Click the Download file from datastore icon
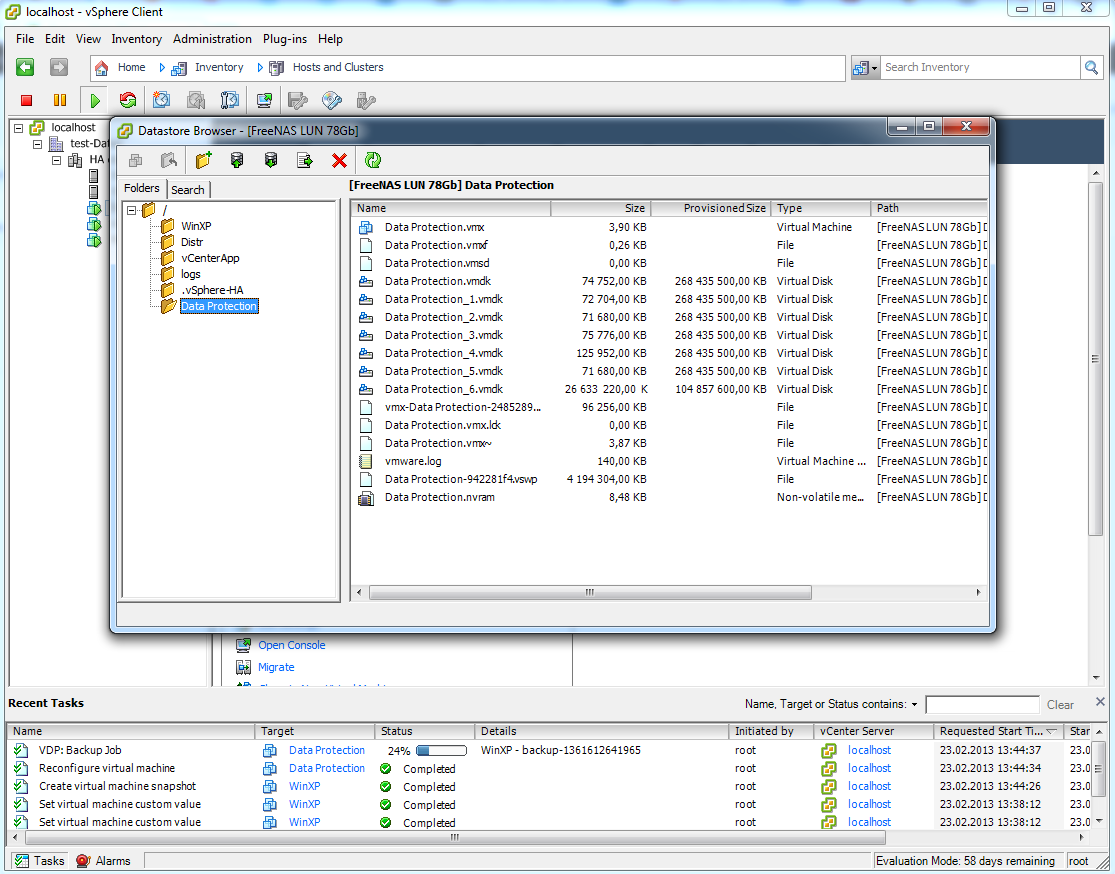 [x=271, y=160]
